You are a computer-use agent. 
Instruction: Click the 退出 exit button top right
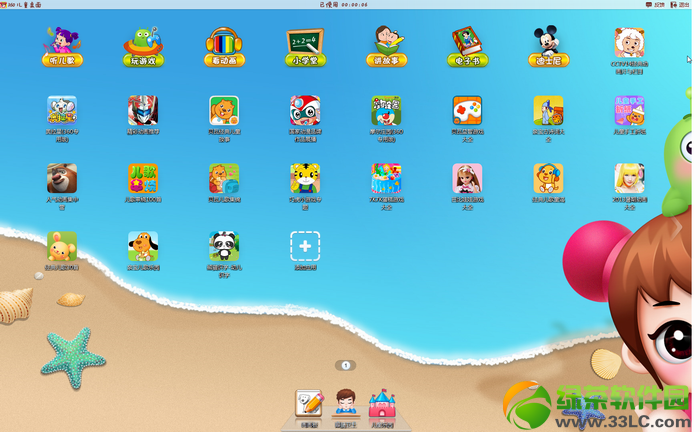[x=680, y=4]
